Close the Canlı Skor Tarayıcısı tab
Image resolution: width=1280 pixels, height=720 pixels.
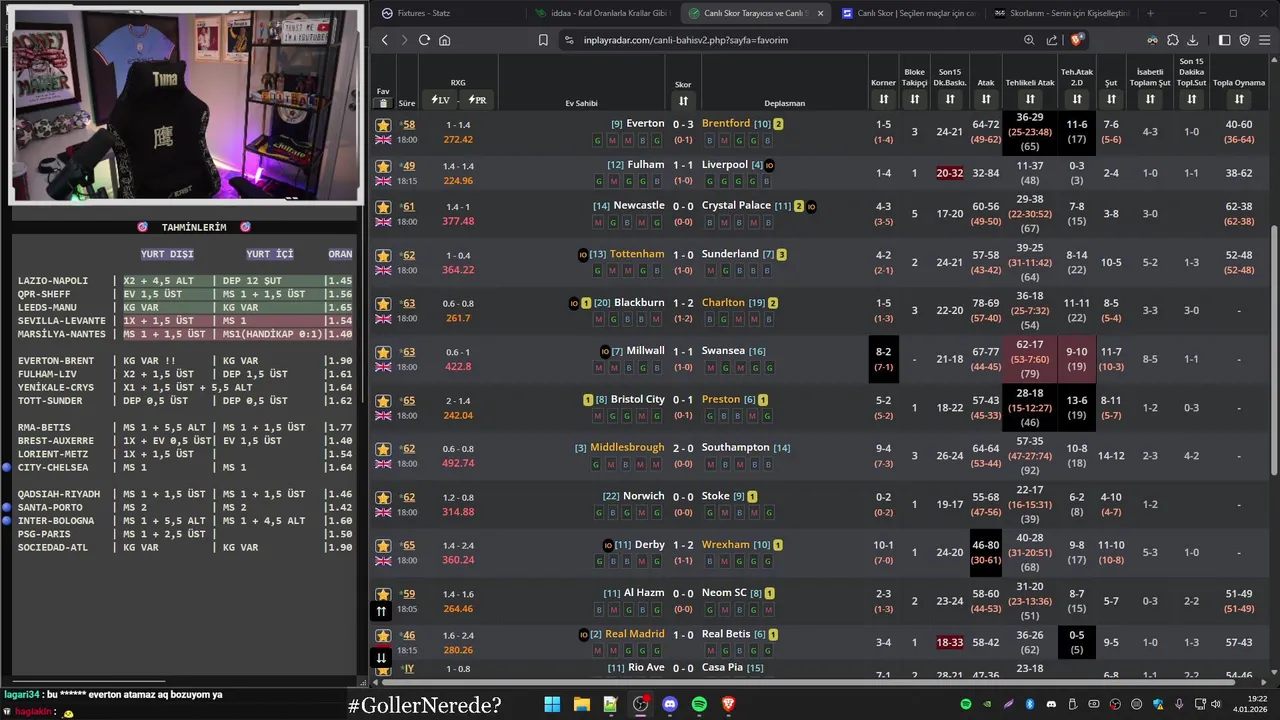pos(820,13)
